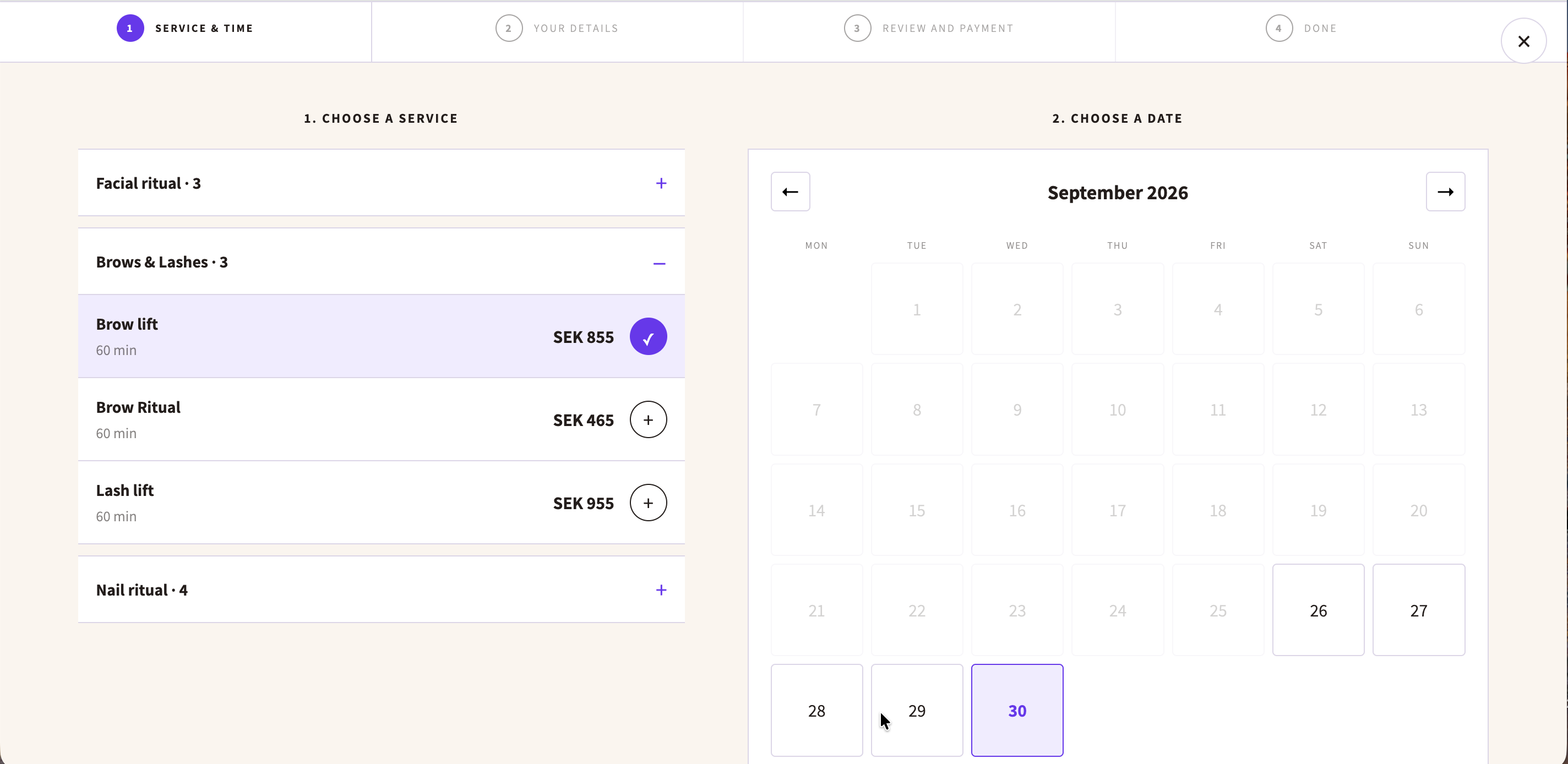Add Lash lift with its plus button
Viewport: 1568px width, 764px height.
click(648, 503)
